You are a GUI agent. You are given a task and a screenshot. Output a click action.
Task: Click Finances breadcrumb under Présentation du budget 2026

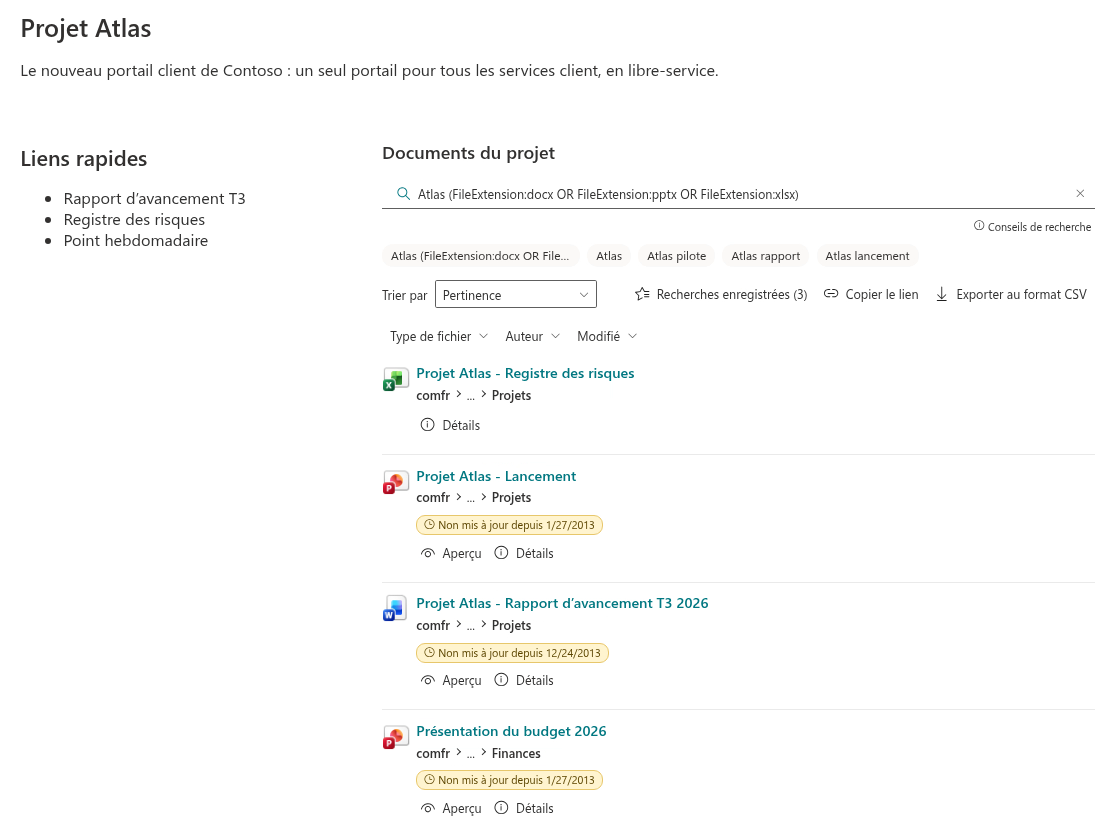pos(516,754)
